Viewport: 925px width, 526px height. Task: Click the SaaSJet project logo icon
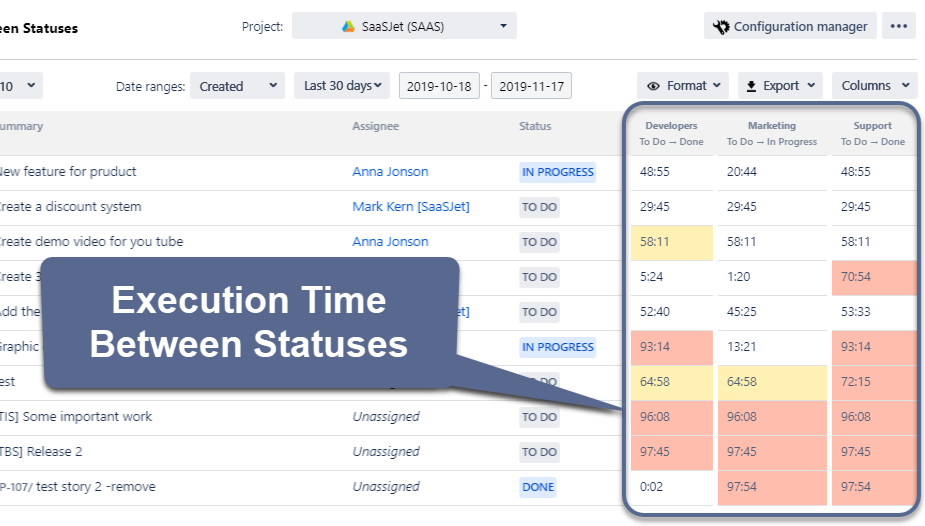(x=348, y=26)
